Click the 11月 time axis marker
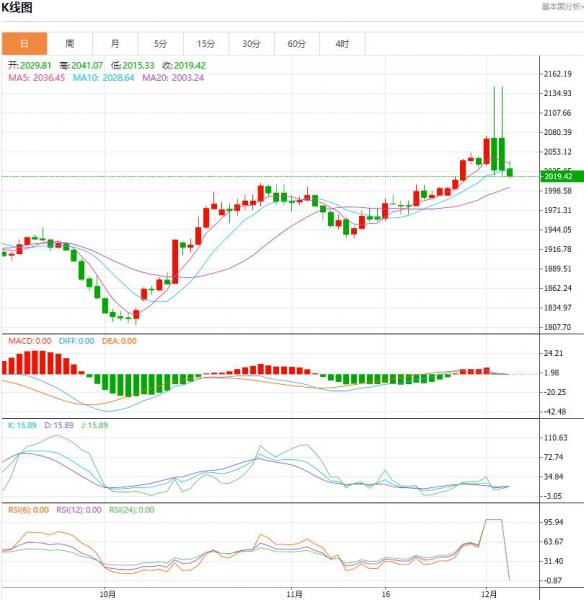 pos(294,594)
